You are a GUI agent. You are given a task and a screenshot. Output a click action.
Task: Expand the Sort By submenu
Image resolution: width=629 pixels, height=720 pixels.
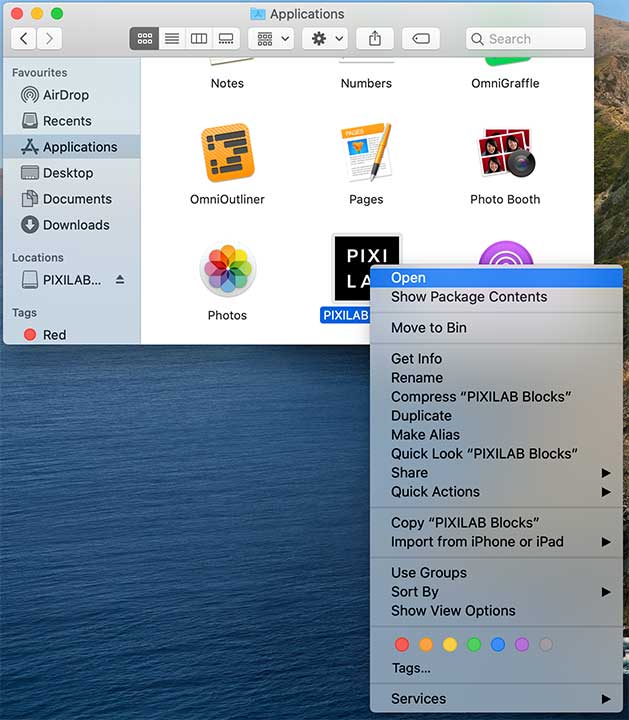tap(496, 591)
